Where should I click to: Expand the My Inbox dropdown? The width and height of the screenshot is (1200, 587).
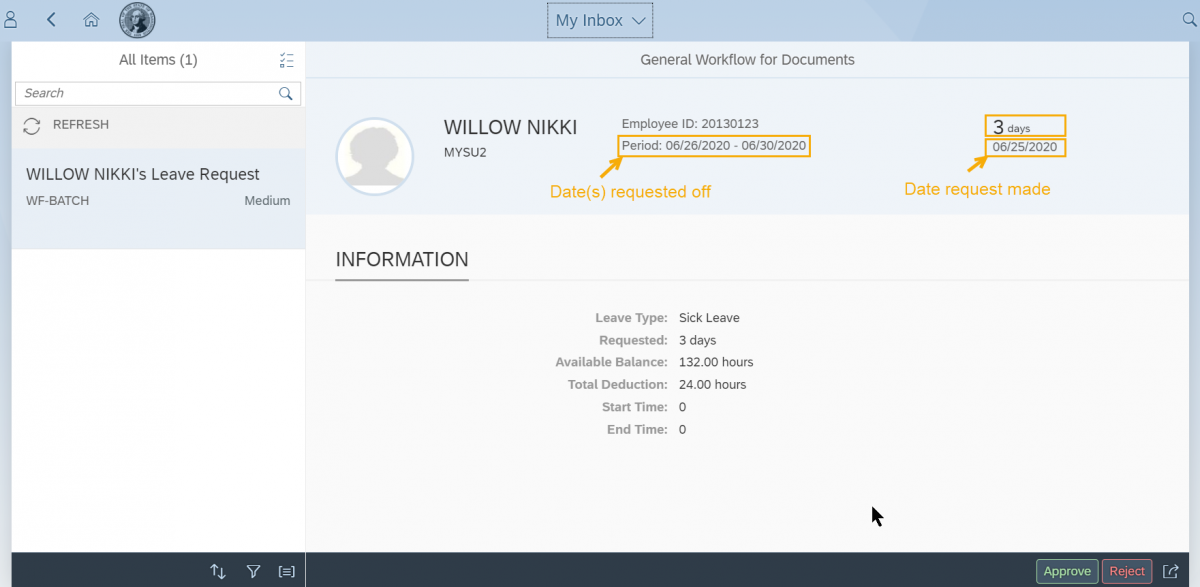click(x=600, y=20)
